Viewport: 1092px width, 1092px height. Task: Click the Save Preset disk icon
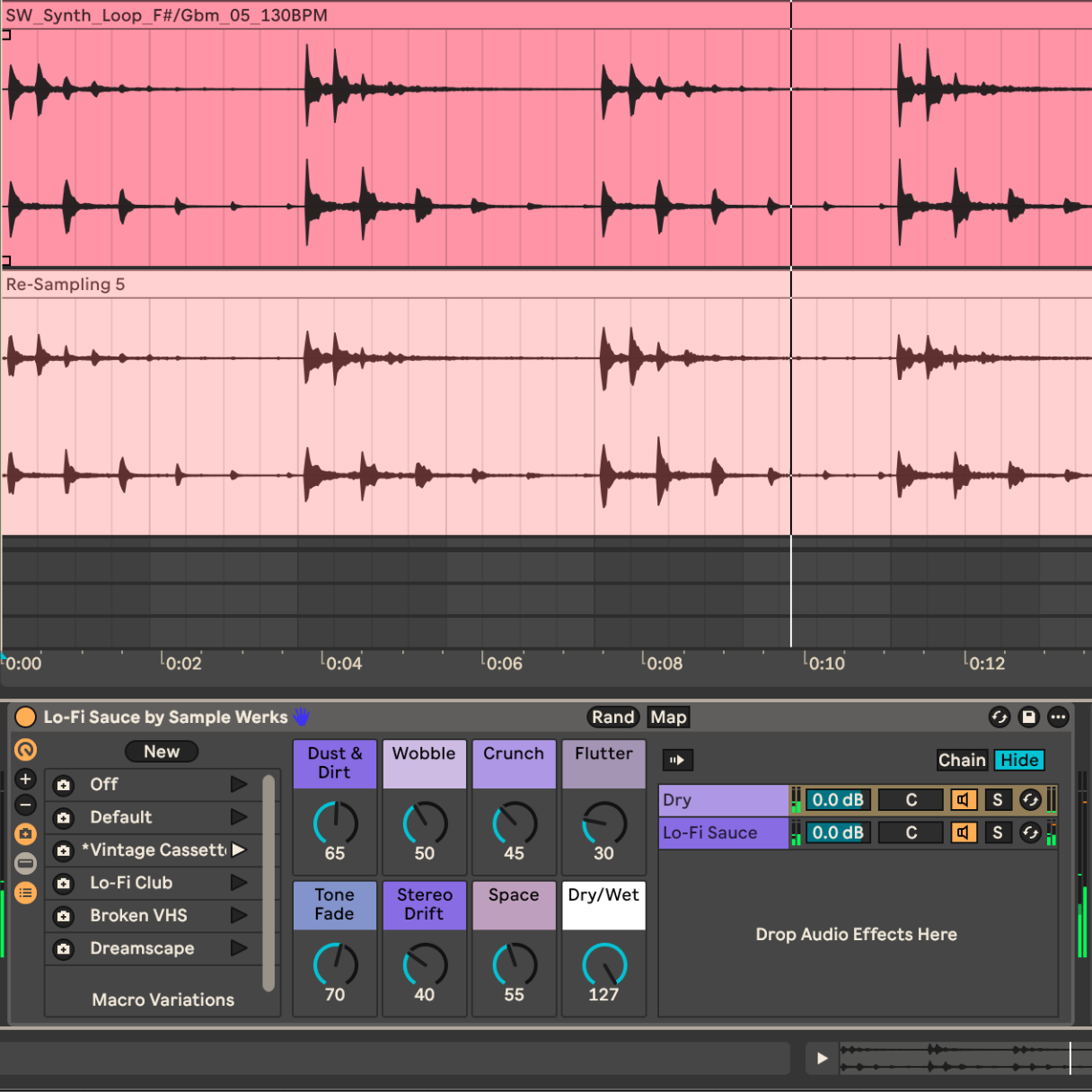1029,717
